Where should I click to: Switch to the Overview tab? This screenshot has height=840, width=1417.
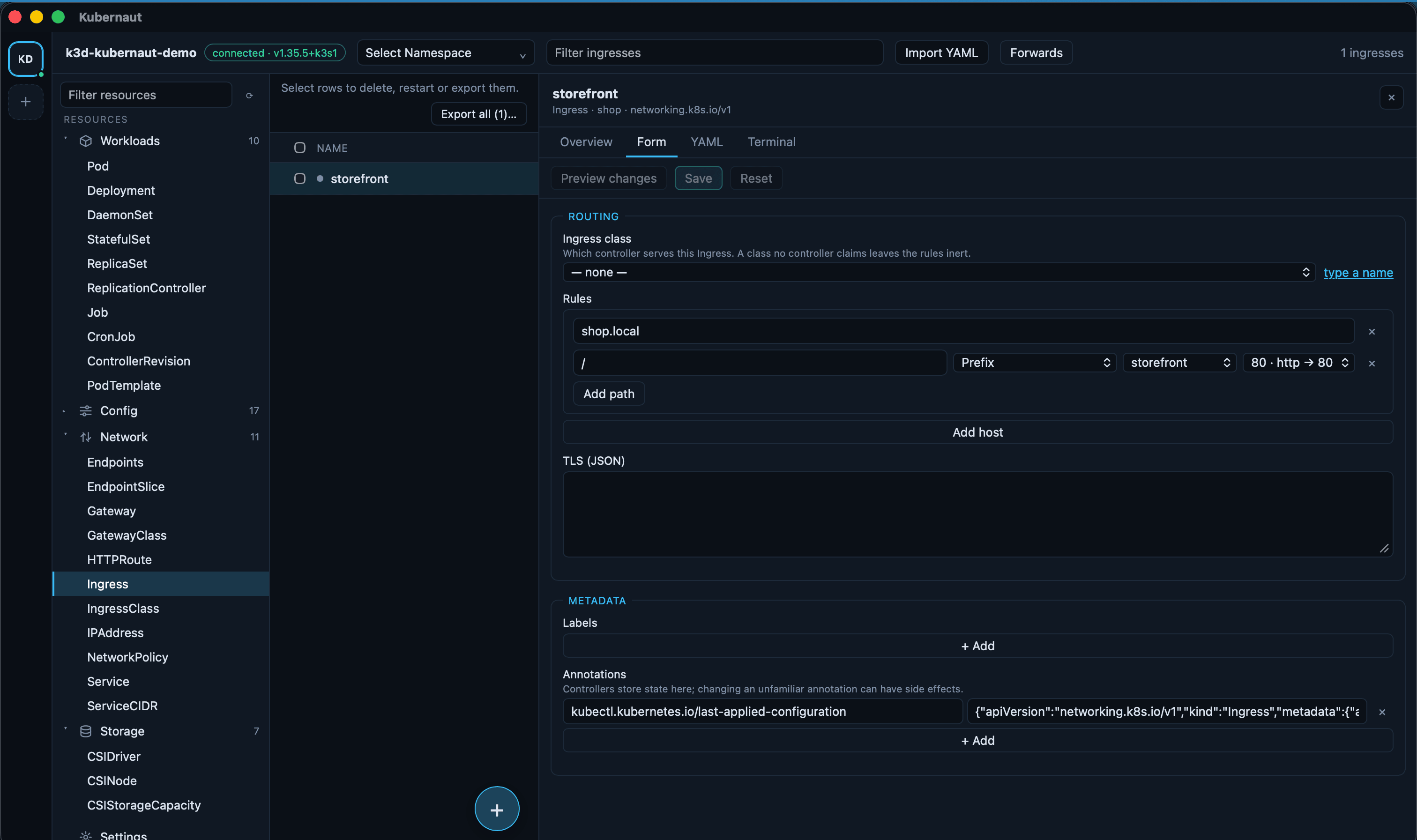[x=586, y=142]
